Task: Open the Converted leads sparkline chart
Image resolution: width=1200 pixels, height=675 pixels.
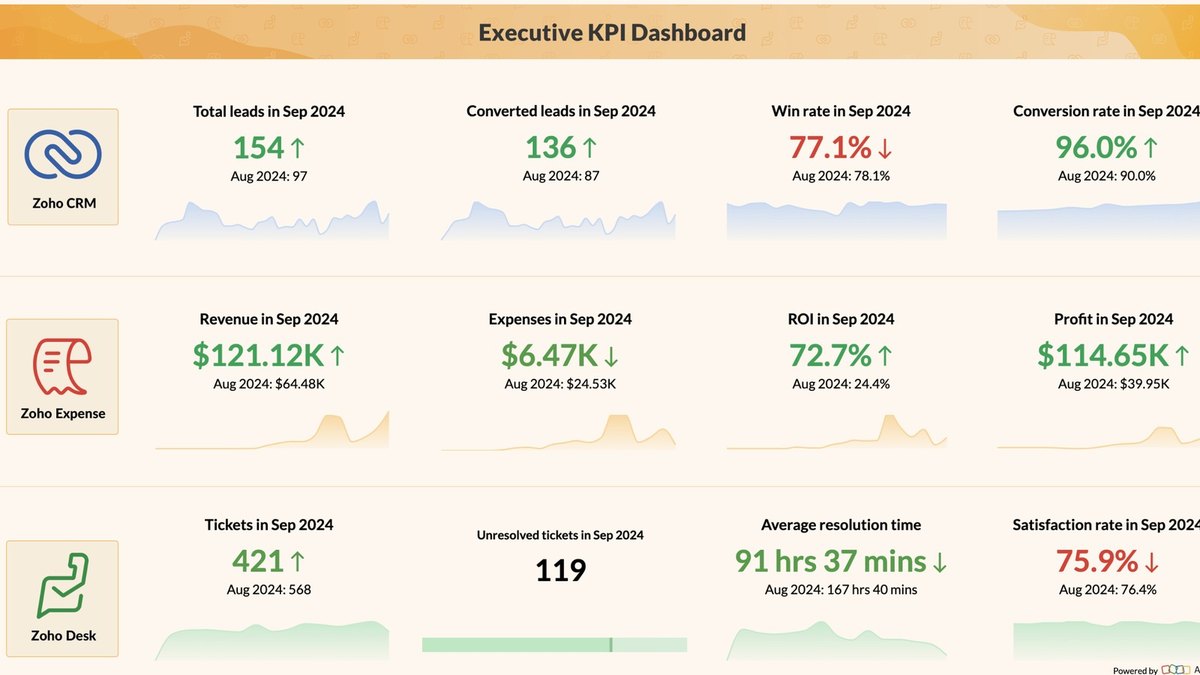Action: 558,220
